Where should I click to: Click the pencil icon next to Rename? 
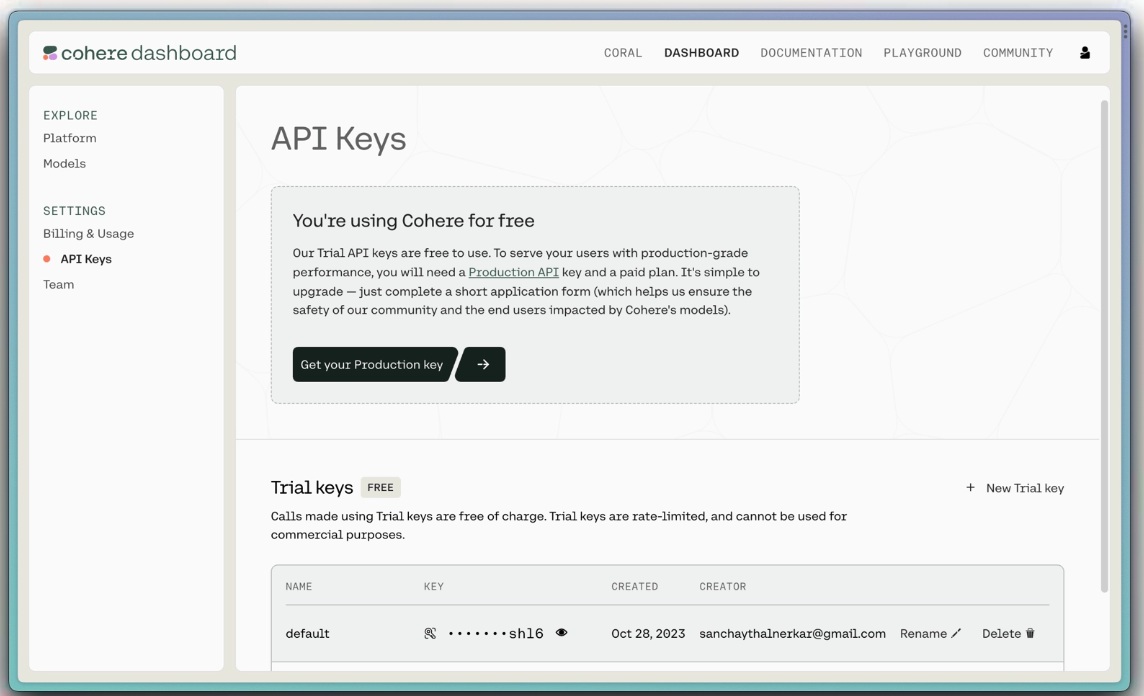pos(956,633)
